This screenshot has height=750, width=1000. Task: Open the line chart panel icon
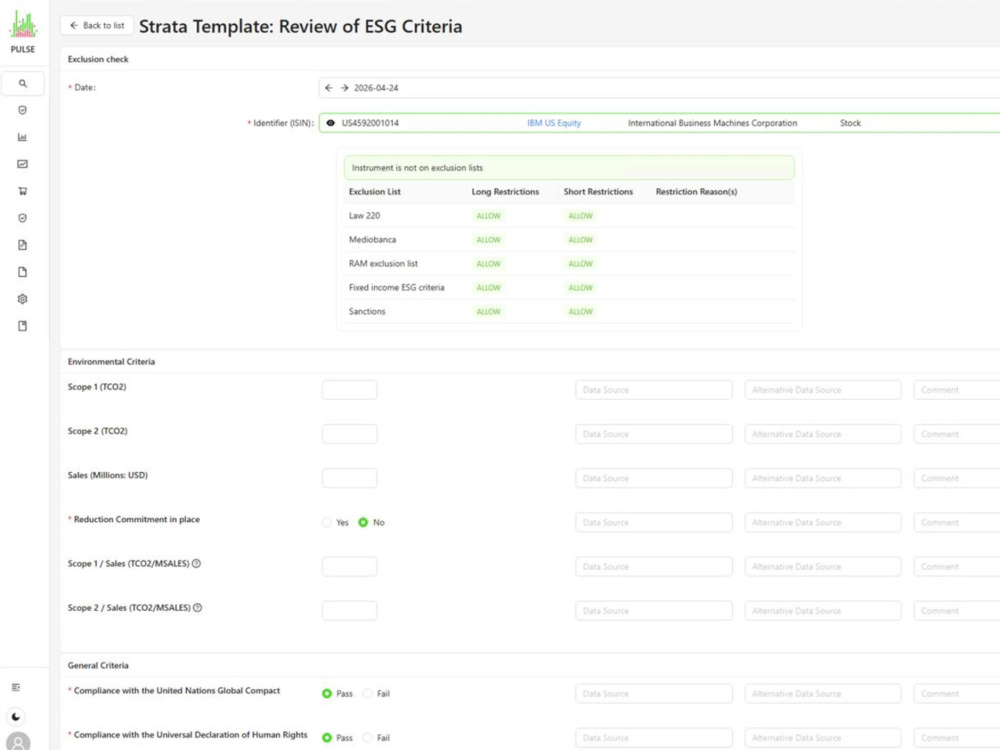pos(23,164)
